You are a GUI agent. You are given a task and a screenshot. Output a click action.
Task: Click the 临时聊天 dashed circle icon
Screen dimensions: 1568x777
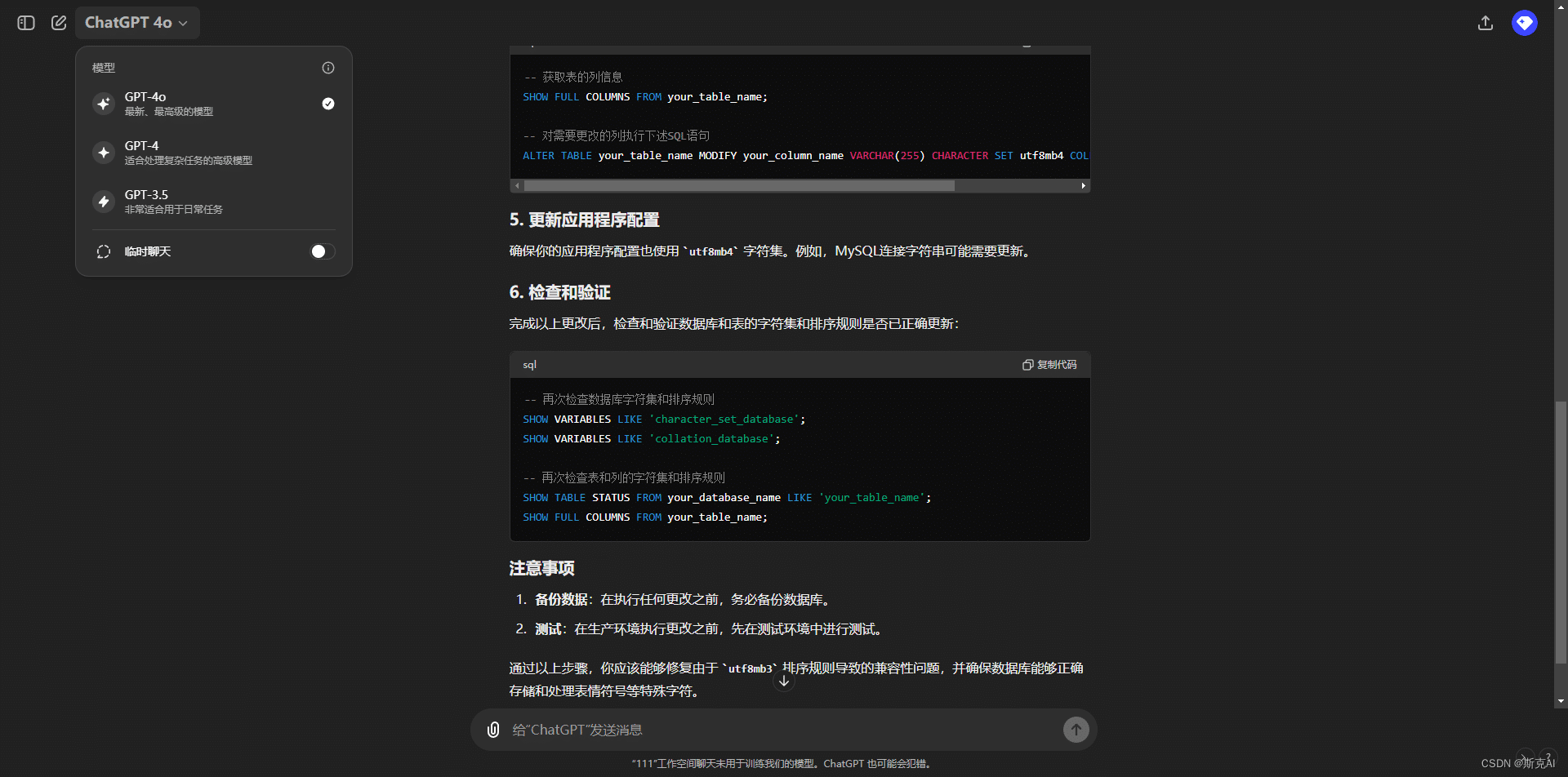click(x=104, y=251)
